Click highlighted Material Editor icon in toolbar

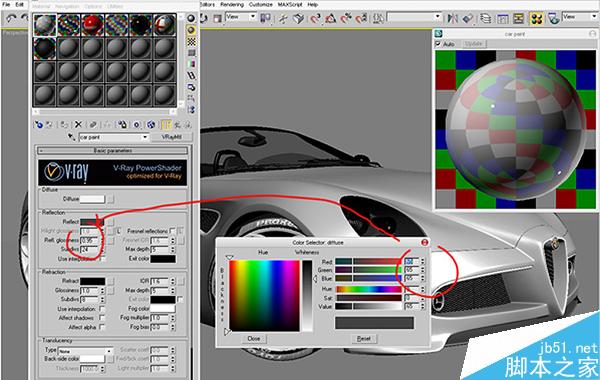tap(537, 18)
